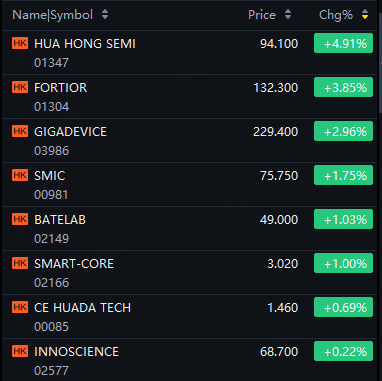Viewport: 382px width, 381px height.
Task: Open BATELAB stock quote
Action: 189,228
